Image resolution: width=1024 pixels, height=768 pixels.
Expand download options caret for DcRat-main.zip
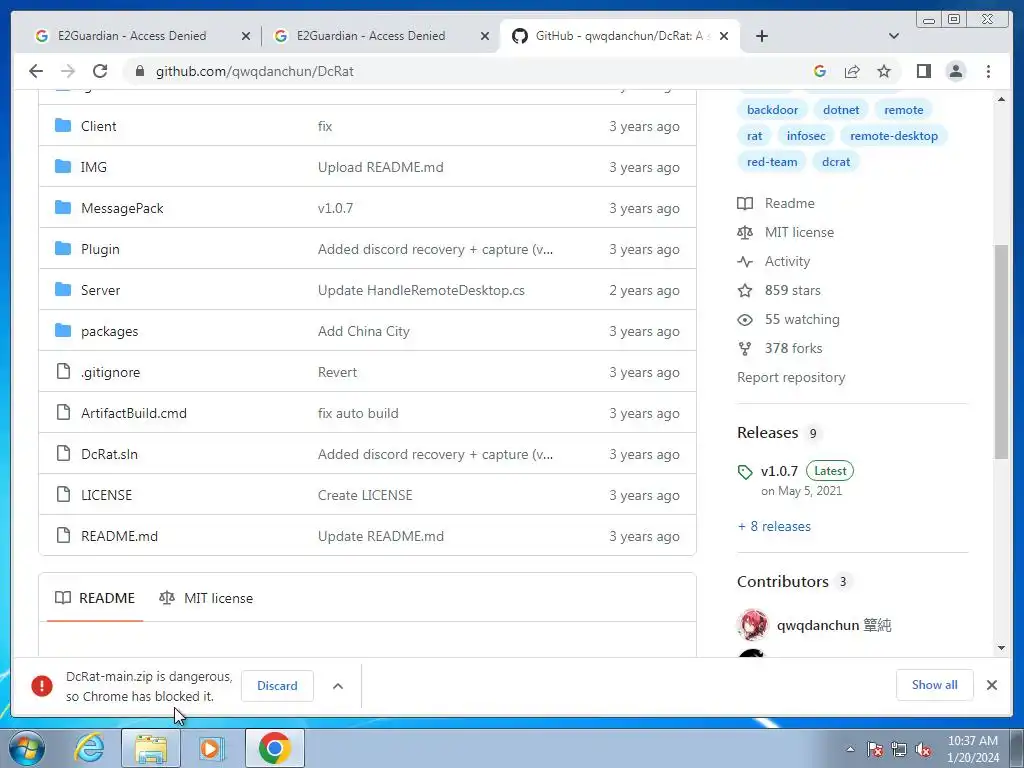tap(338, 686)
